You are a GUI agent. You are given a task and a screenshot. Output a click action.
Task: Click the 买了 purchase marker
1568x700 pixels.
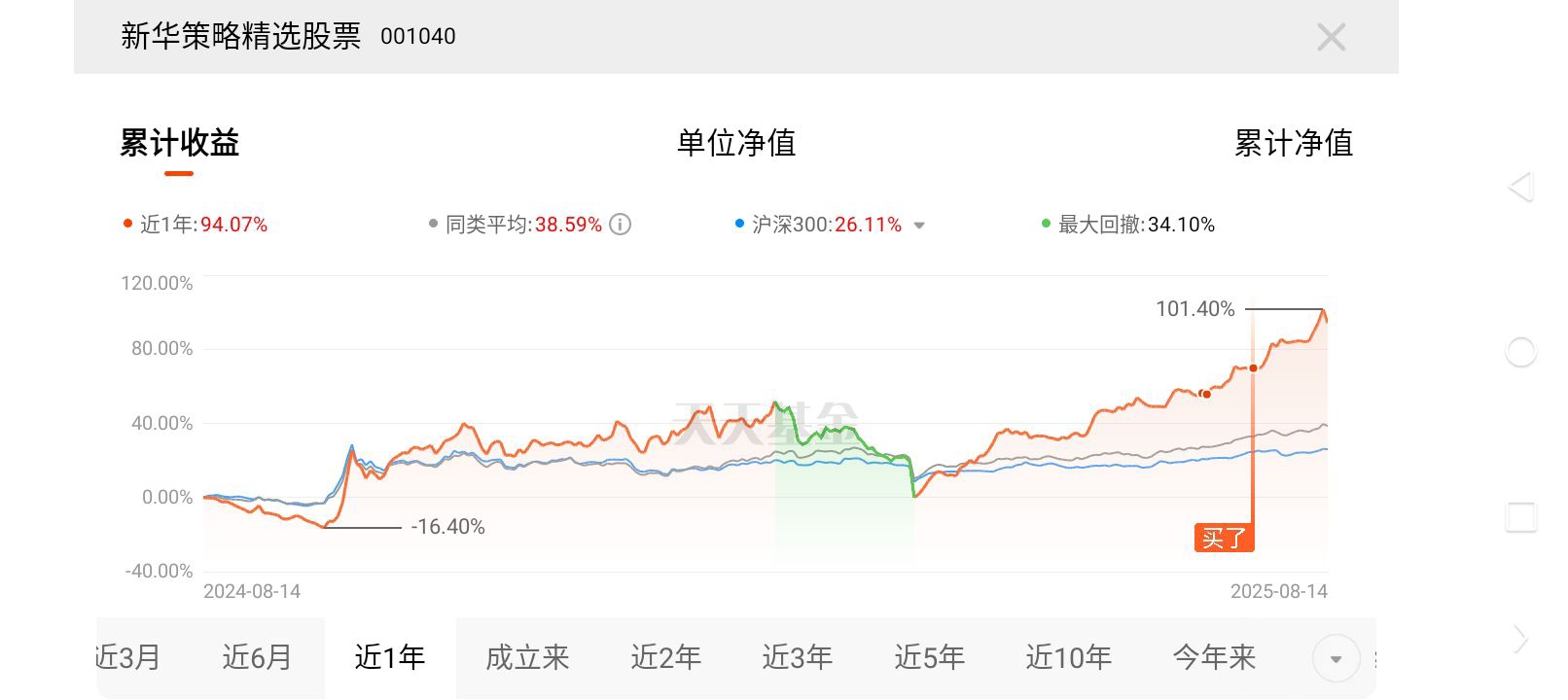(x=1224, y=538)
